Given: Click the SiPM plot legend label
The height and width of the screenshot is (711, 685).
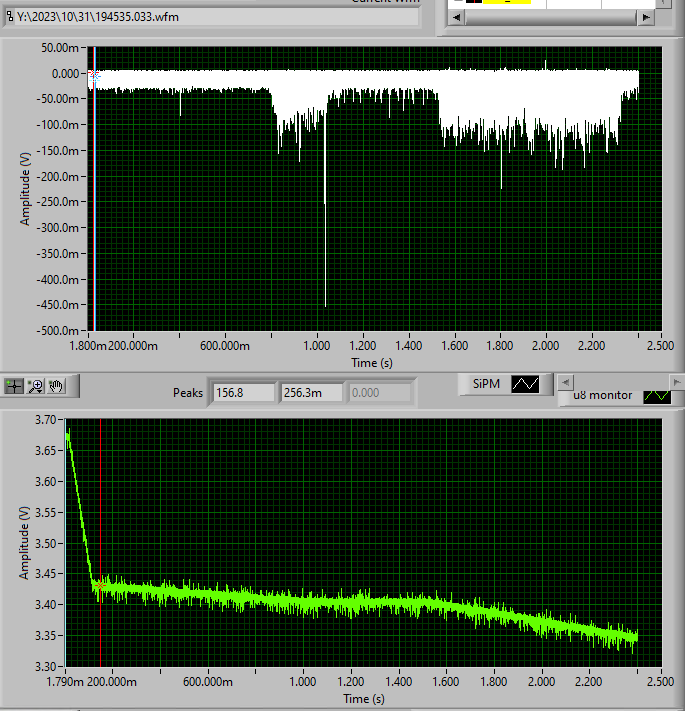Looking at the screenshot, I should click(x=486, y=384).
